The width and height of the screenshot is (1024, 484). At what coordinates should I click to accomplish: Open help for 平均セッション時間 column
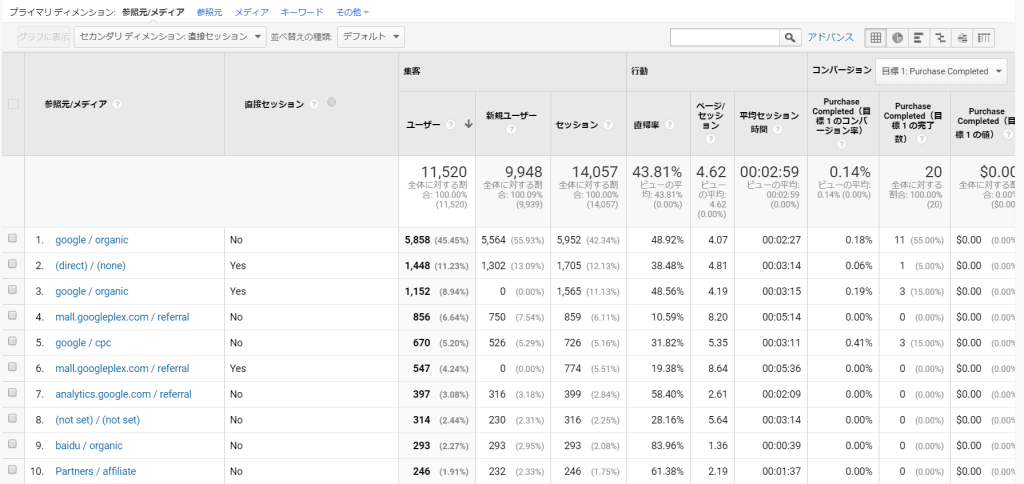click(777, 129)
